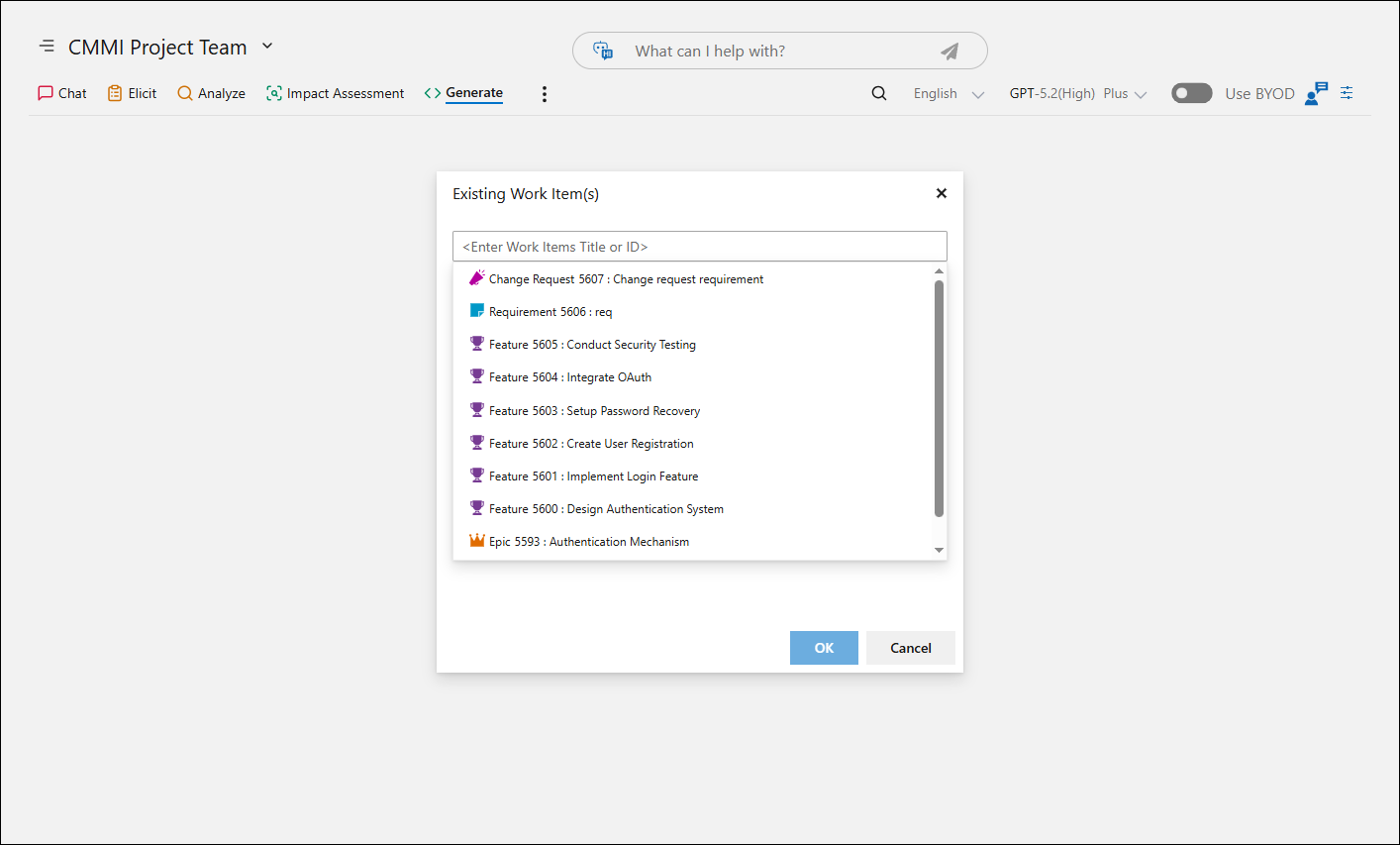
Task: Click the 'What can I help with?' prompt box
Action: (780, 51)
